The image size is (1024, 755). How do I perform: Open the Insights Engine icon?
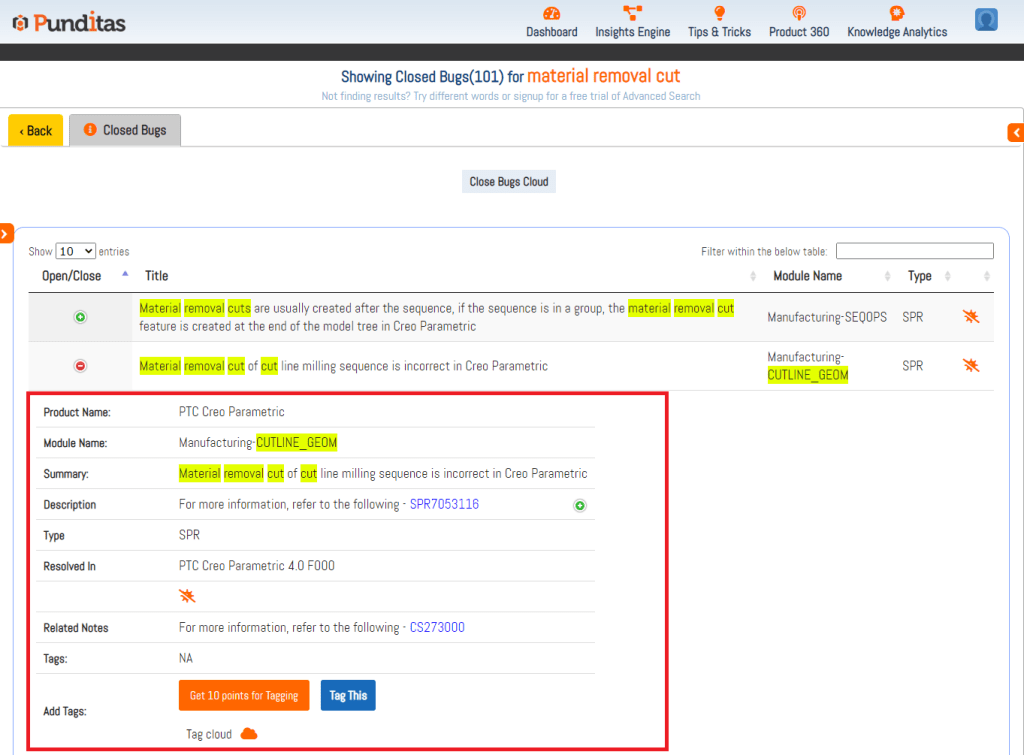632,14
